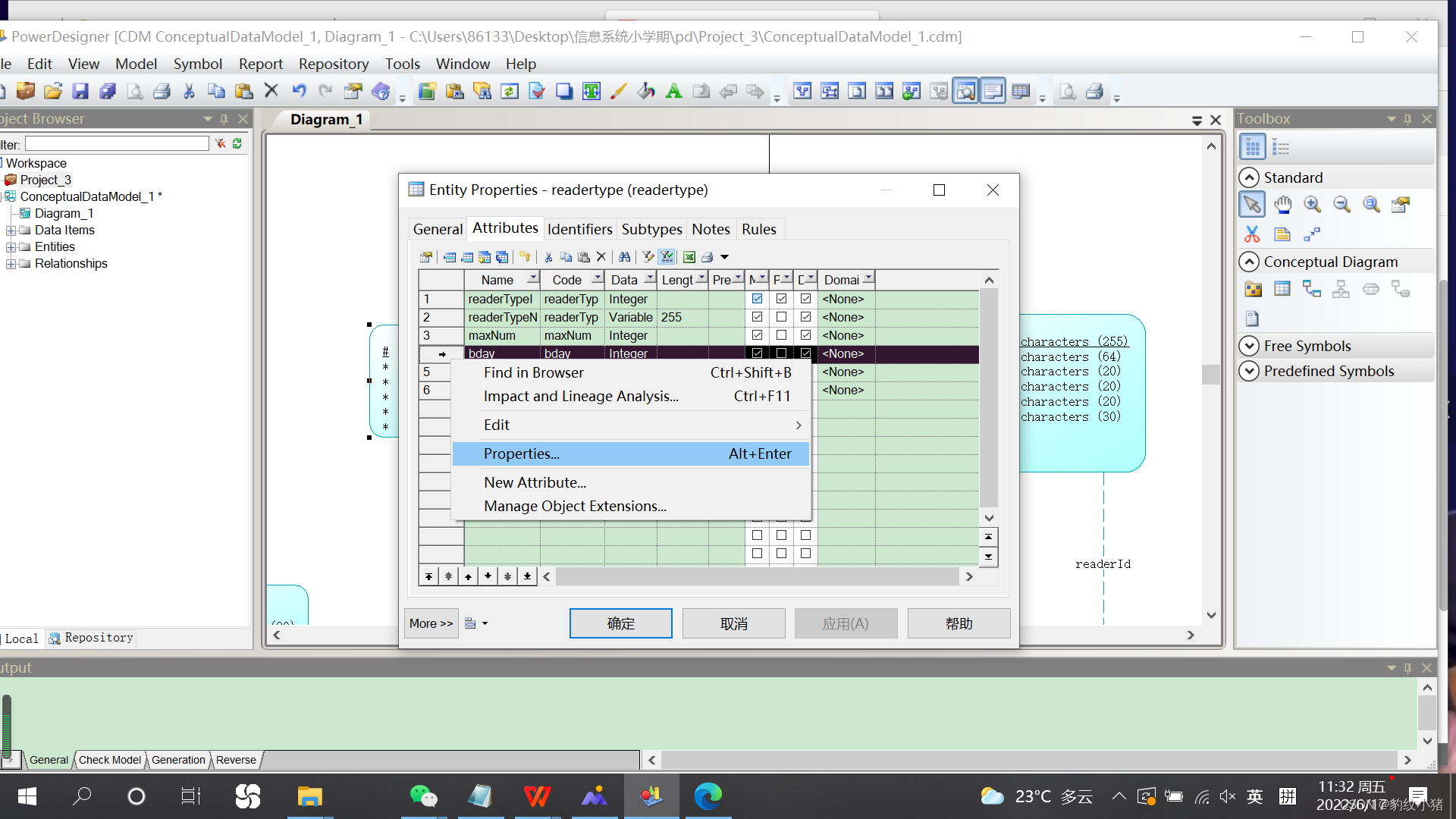Click the More >> button

point(431,623)
